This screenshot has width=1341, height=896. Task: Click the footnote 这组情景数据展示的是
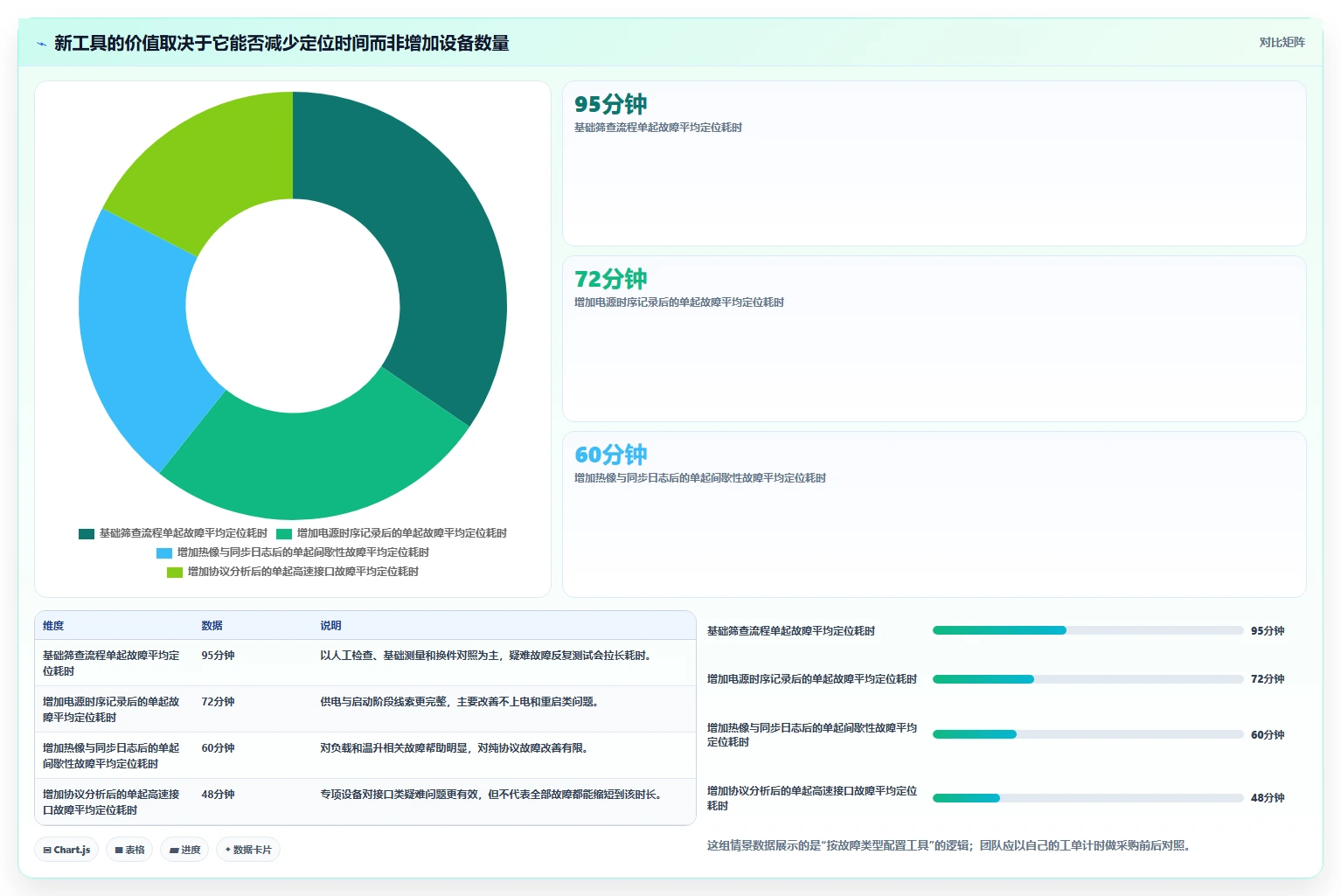coord(948,845)
